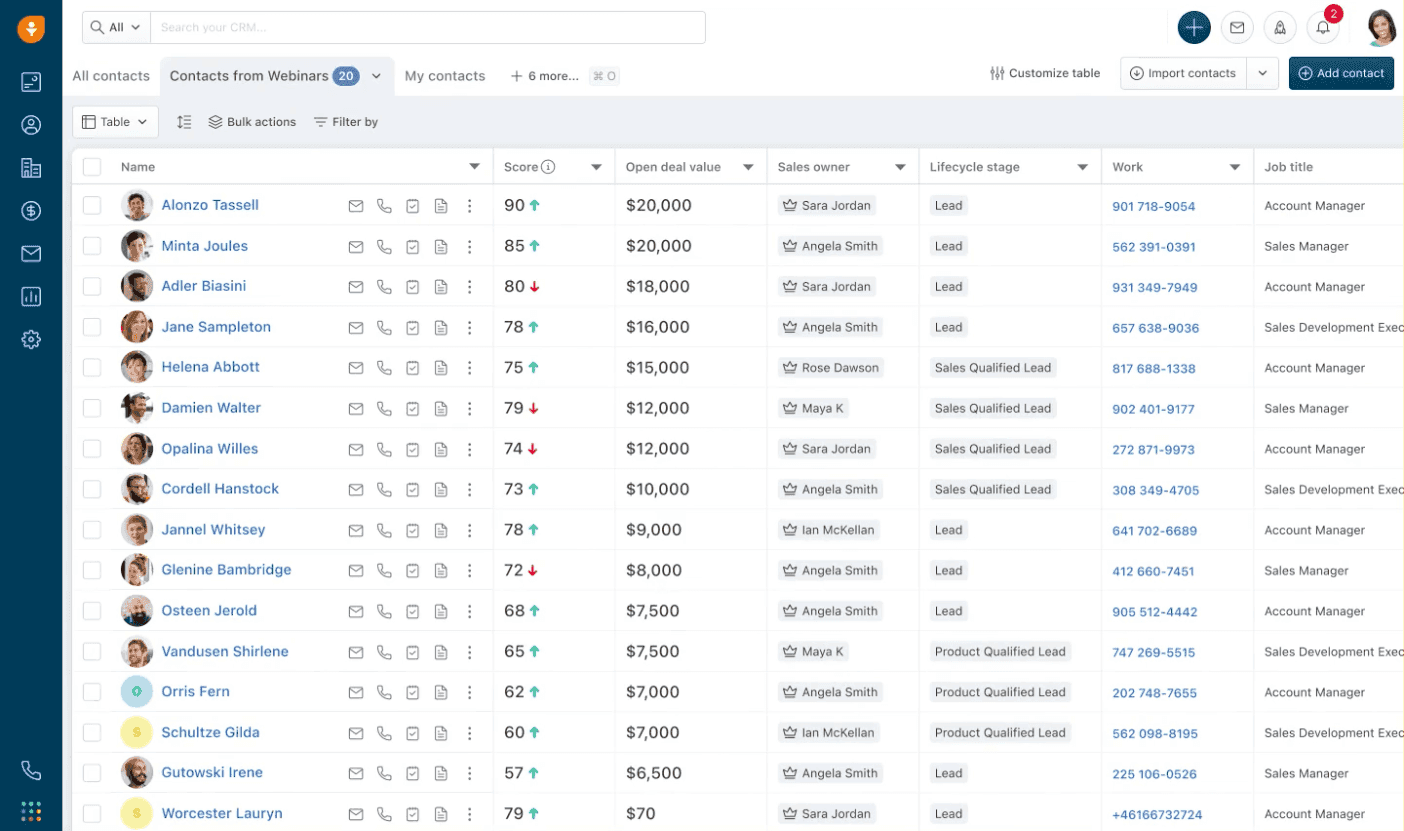
Task: Open notifications bell with 2 alerts
Action: coord(1323,28)
